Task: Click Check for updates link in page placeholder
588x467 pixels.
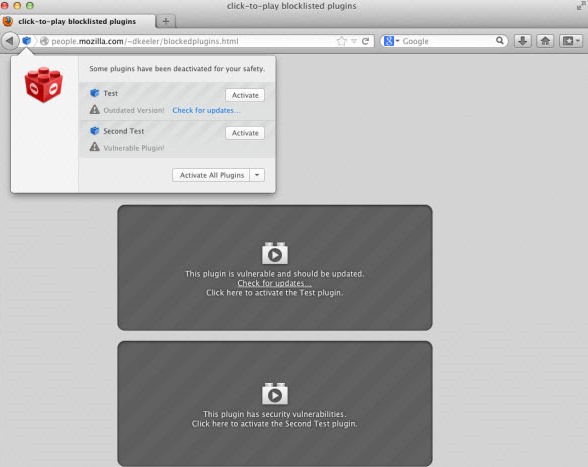Action: [x=274, y=283]
